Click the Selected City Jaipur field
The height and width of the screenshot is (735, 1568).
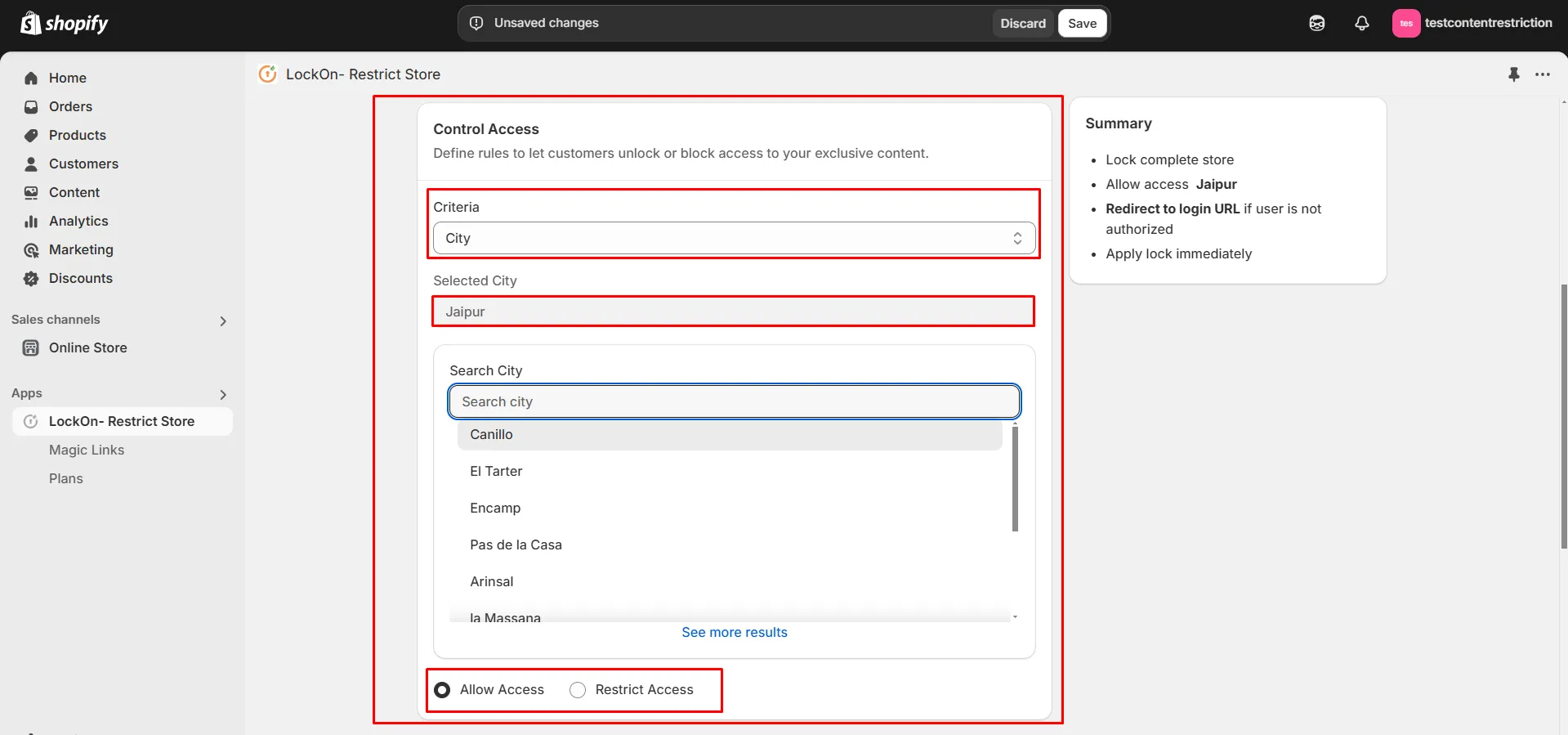[x=734, y=311]
